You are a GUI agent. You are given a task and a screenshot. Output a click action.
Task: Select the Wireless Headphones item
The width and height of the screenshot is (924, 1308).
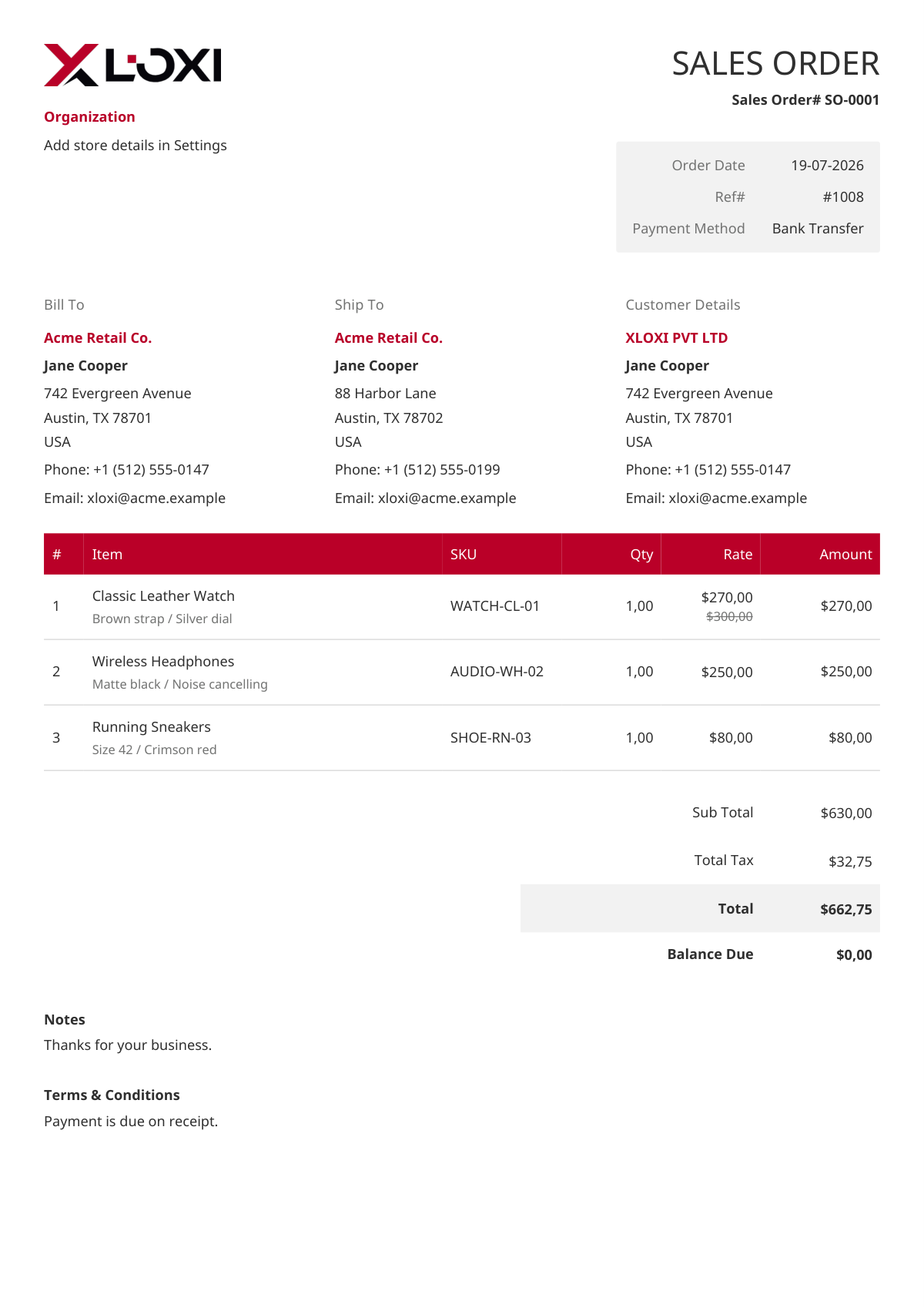(x=163, y=662)
